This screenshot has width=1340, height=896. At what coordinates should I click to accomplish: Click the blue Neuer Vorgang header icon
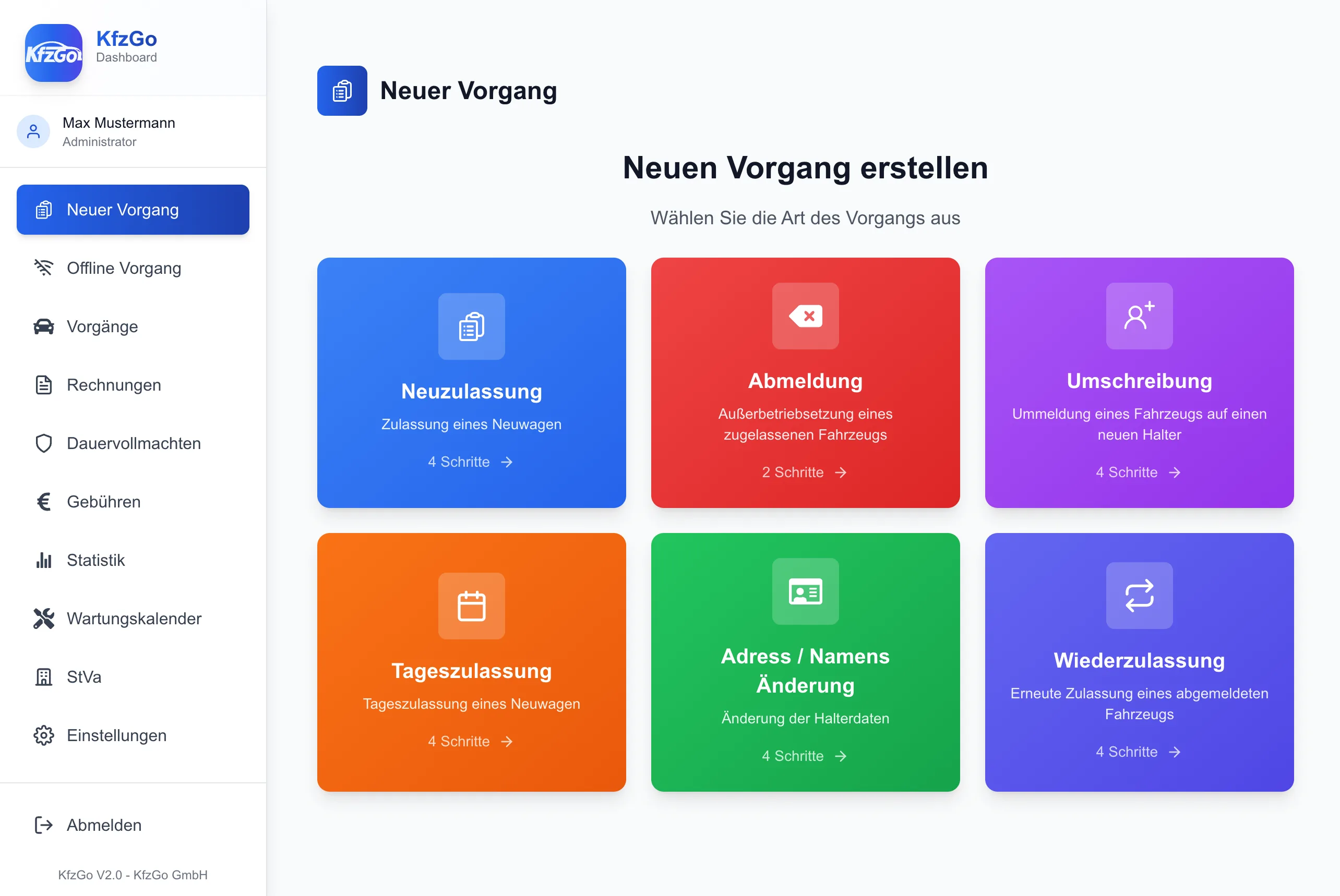[342, 90]
